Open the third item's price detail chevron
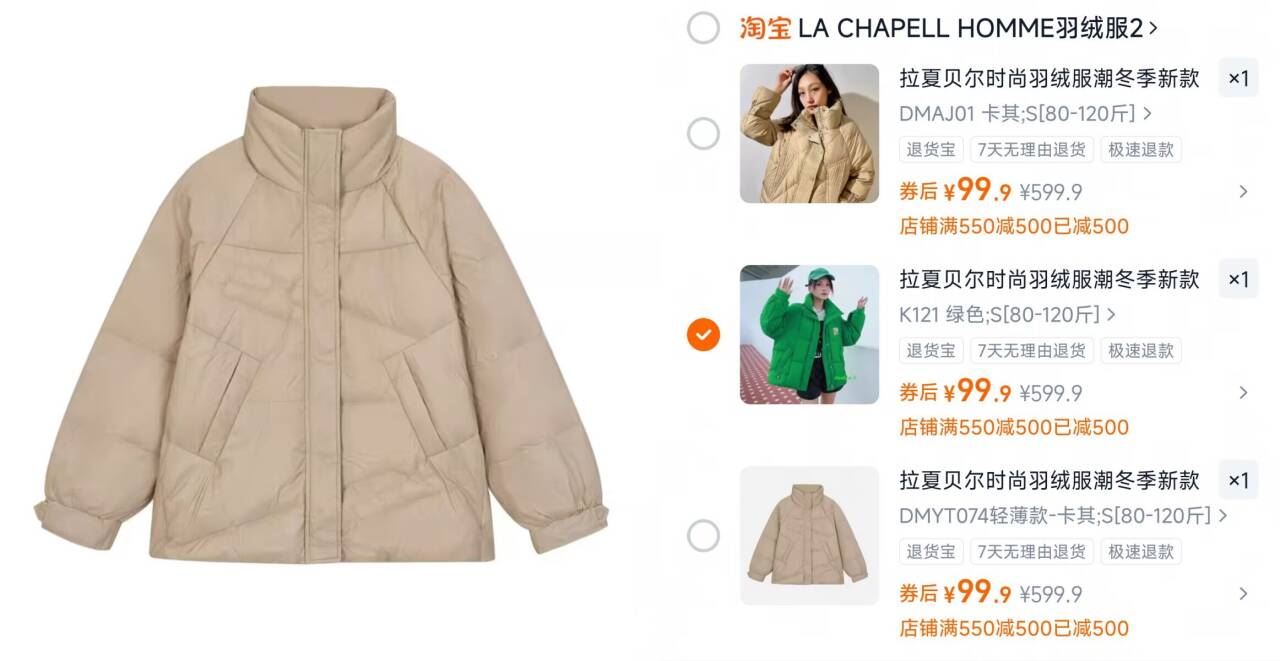Screen dimensions: 1280x661 pyautogui.click(x=1243, y=594)
